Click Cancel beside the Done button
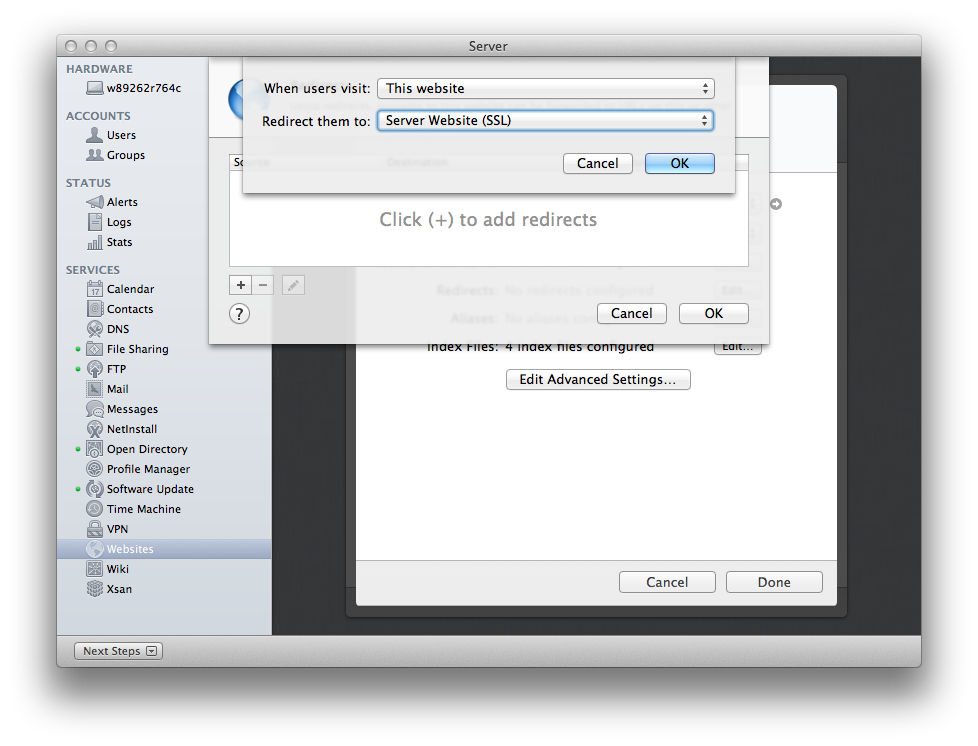 [x=667, y=582]
